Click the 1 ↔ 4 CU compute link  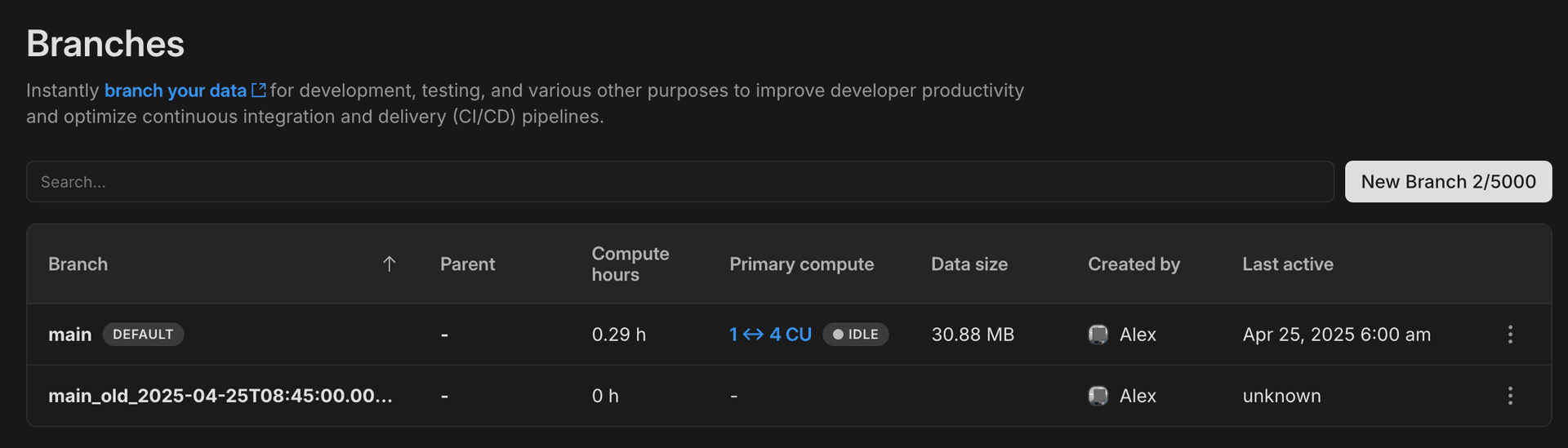[770, 335]
